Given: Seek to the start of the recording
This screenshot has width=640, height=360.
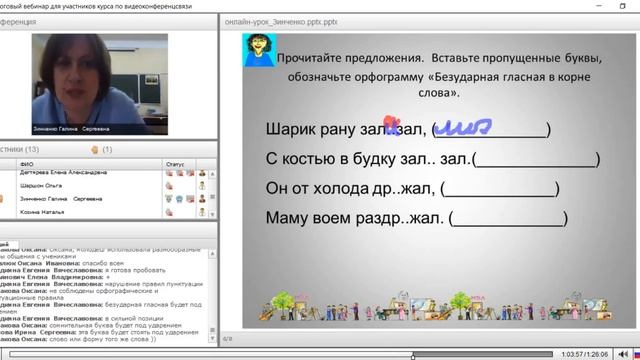Looking at the screenshot, I should pos(11,354).
